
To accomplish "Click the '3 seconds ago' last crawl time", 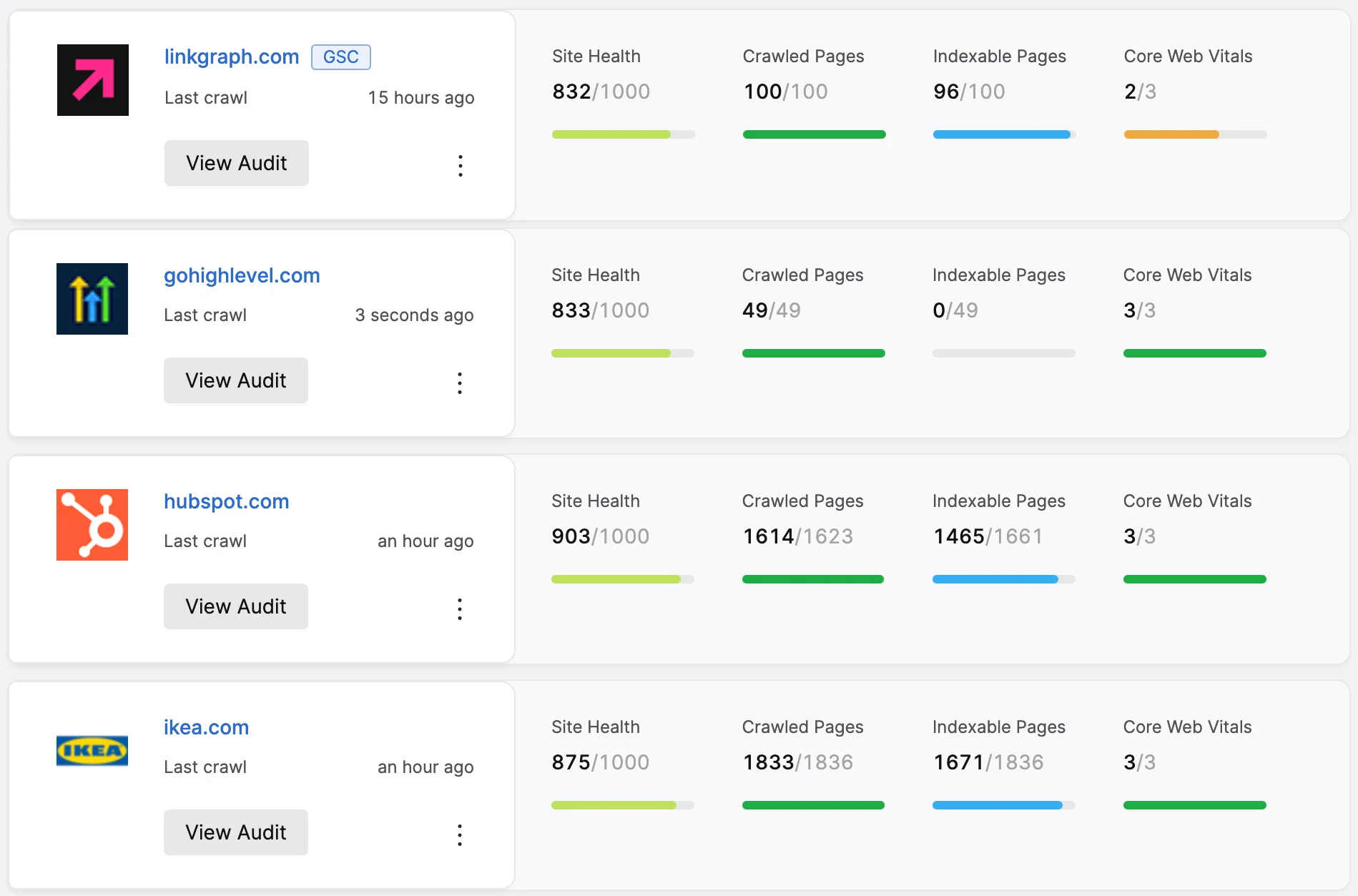I will coord(414,315).
